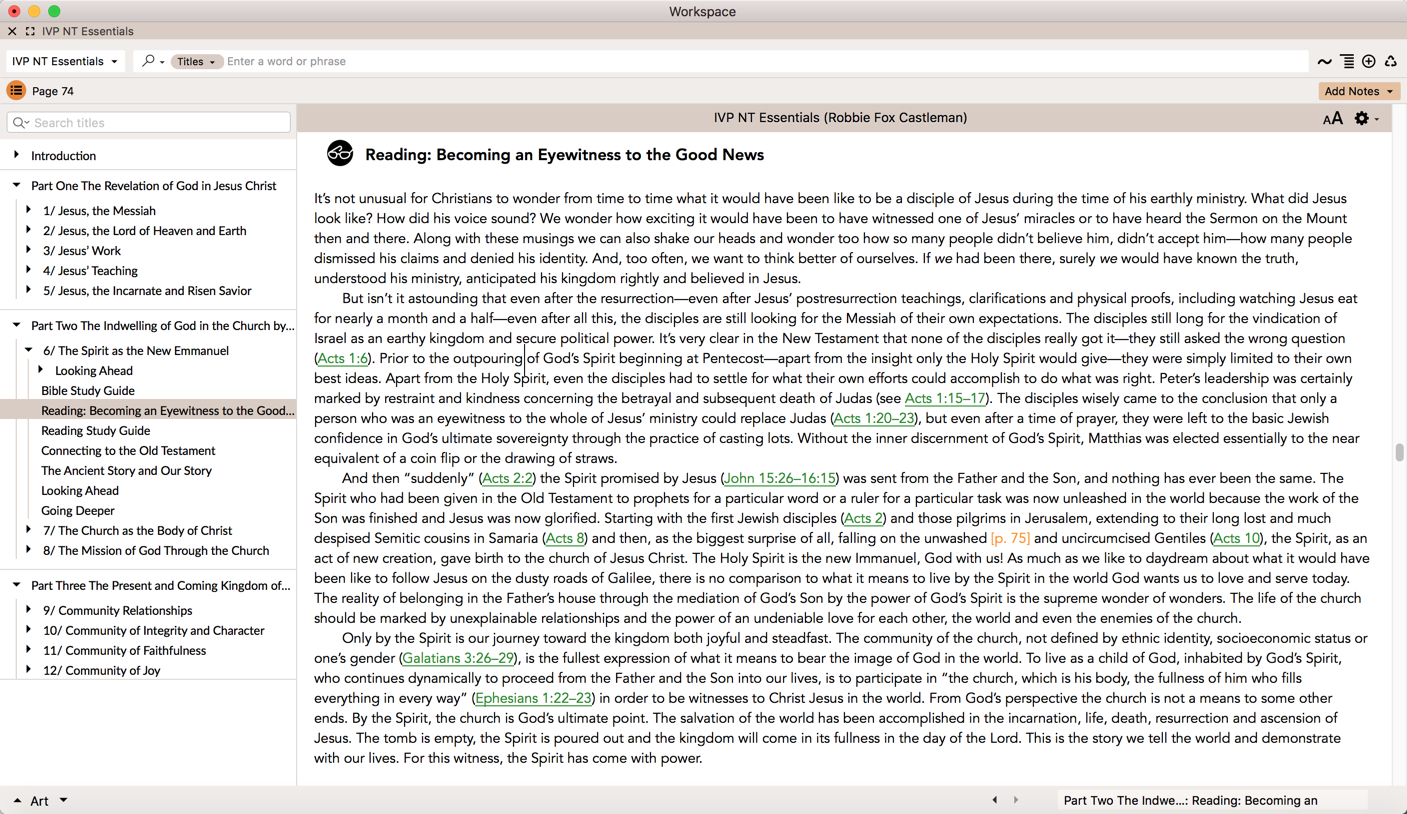The width and height of the screenshot is (1407, 814).
Task: Click the glasses reading icon
Action: pyautogui.click(x=340, y=153)
